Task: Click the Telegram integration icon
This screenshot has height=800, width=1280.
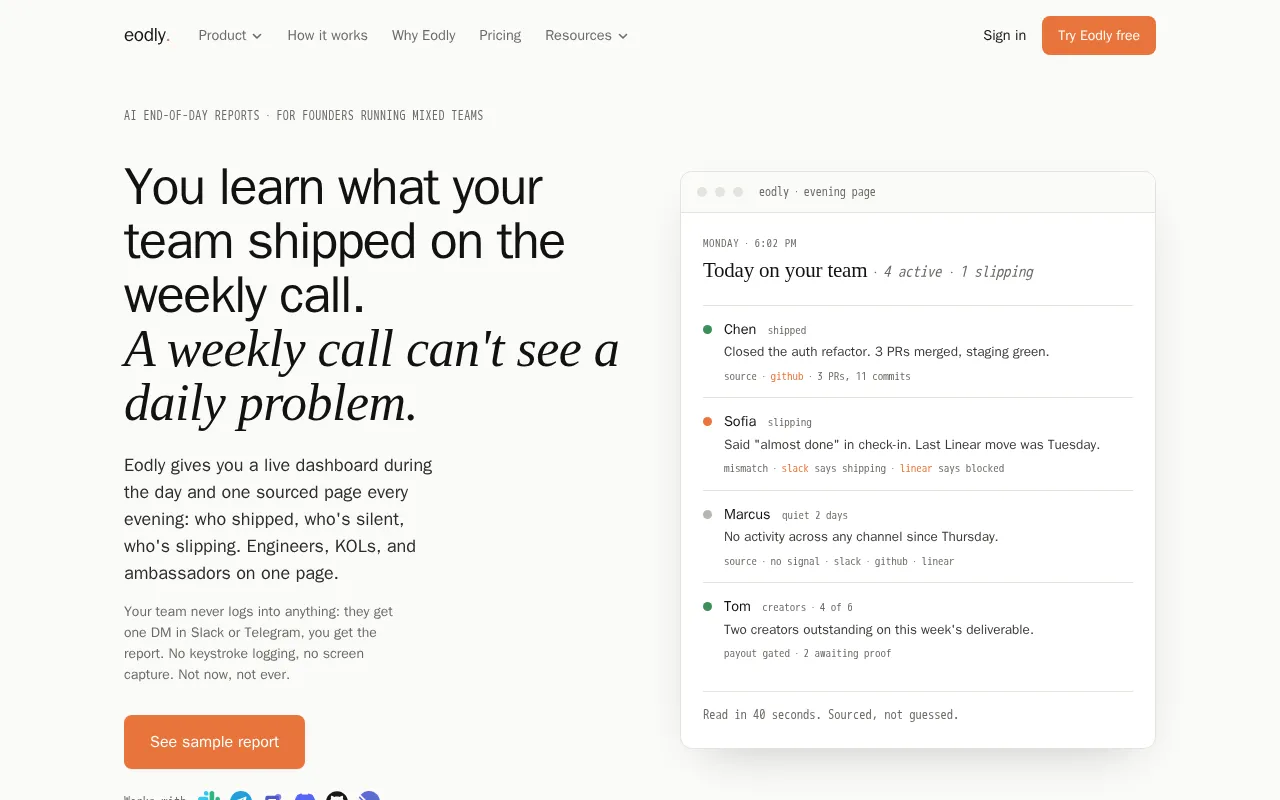Action: (241, 796)
